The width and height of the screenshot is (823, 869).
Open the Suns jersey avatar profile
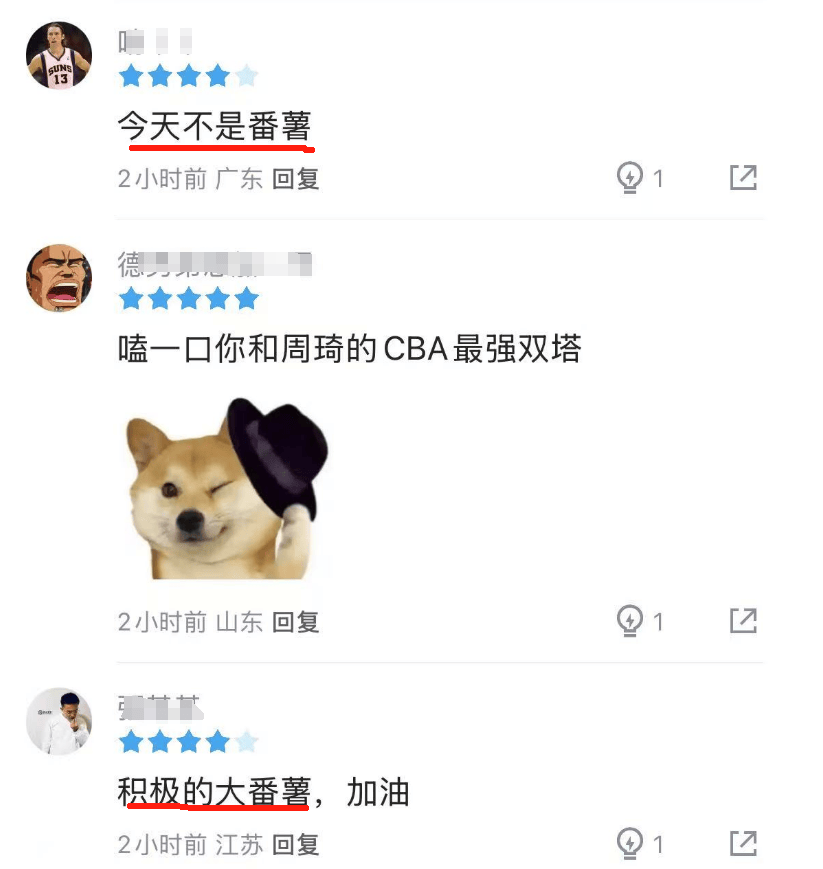click(59, 55)
